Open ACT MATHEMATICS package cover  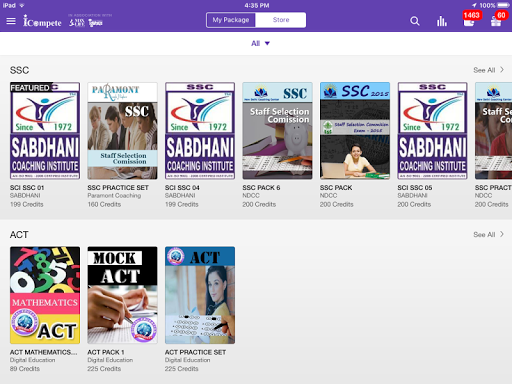coord(45,295)
